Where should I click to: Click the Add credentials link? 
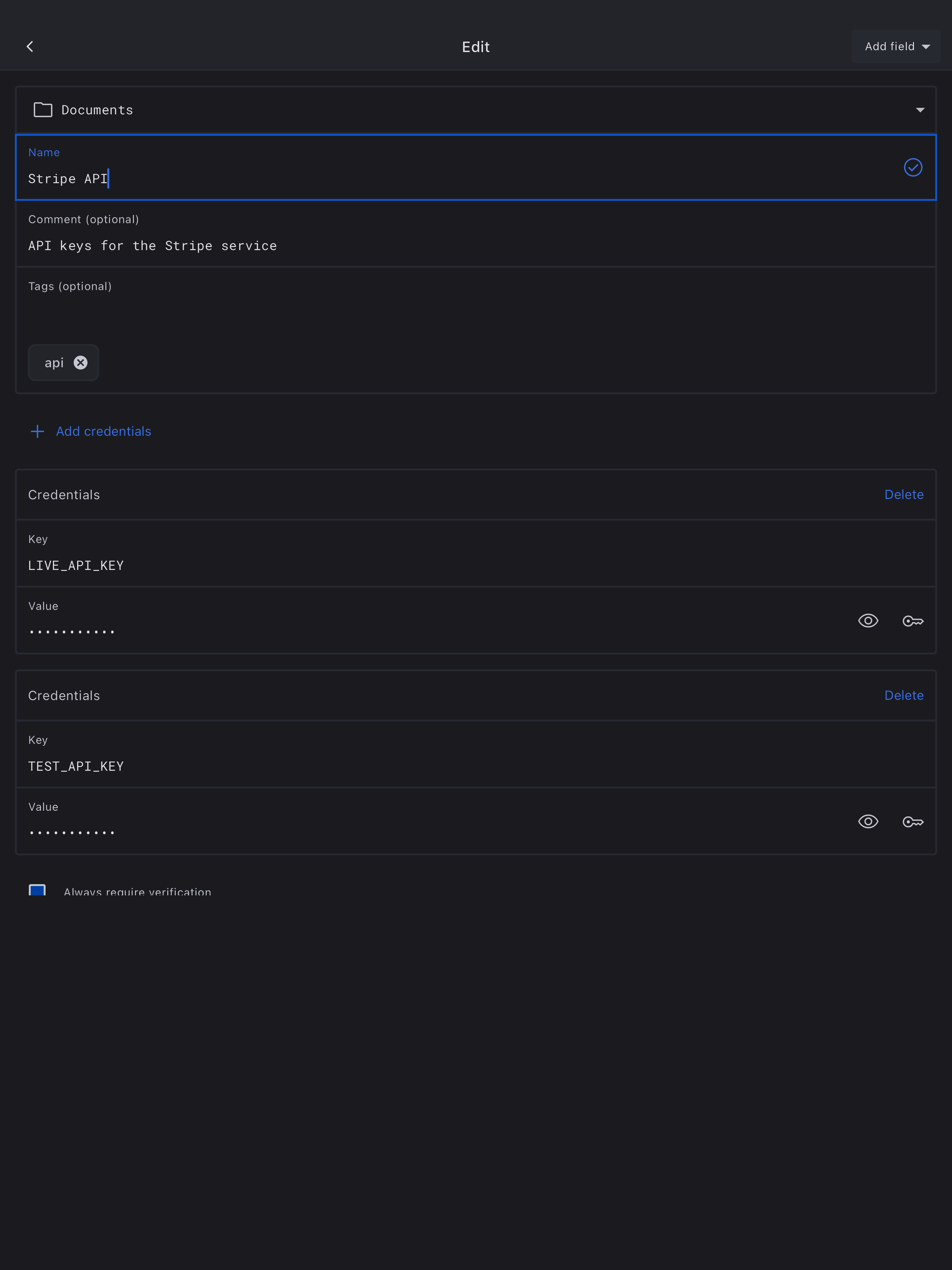(104, 431)
